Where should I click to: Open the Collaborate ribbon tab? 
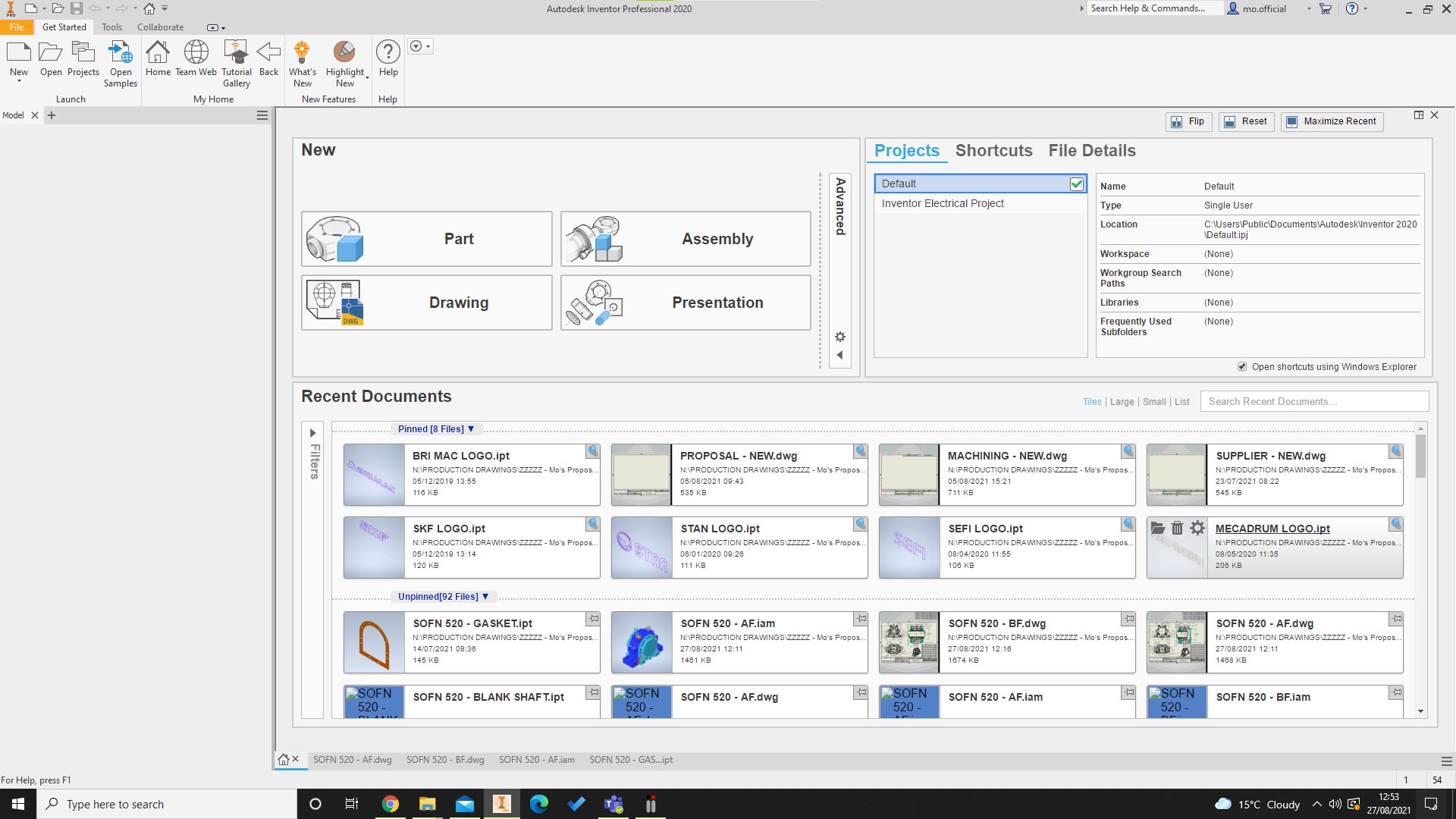[x=160, y=27]
